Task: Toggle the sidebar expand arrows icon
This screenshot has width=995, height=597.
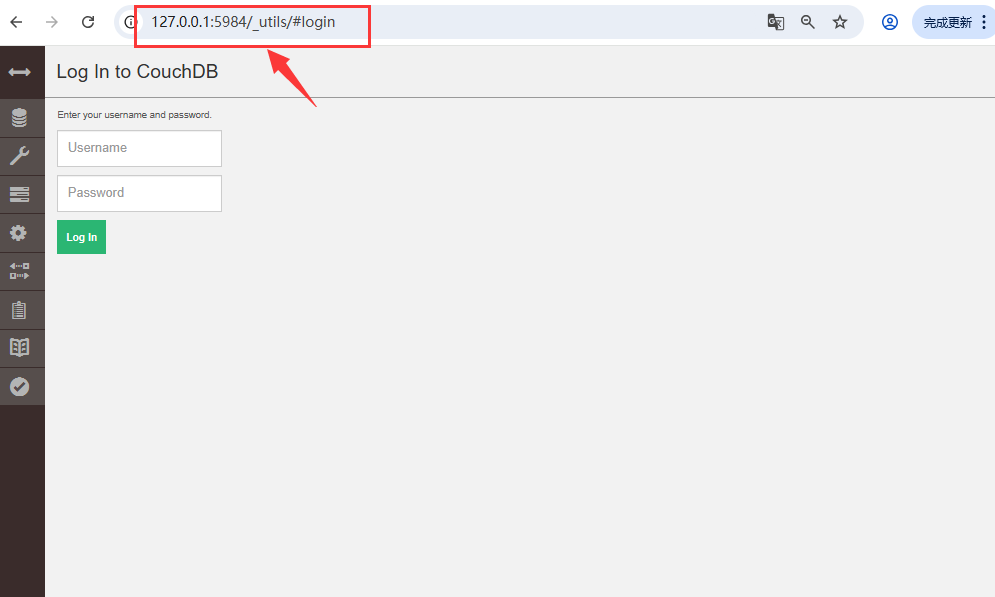Action: pos(19,72)
